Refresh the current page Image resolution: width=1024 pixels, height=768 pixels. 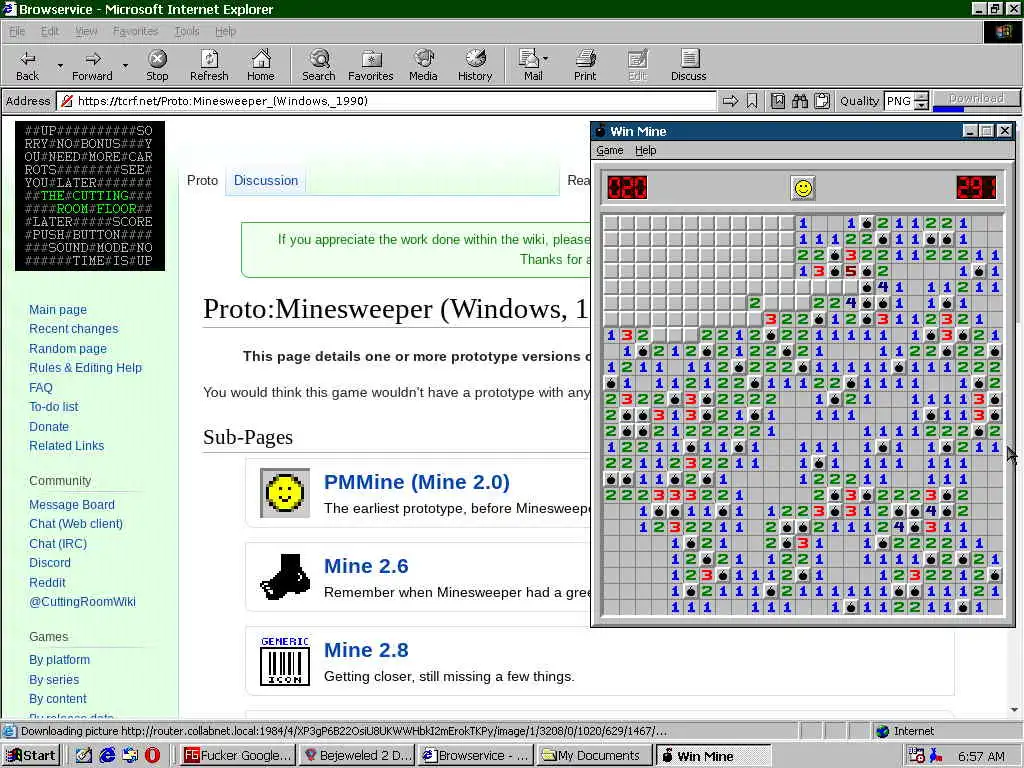tap(209, 65)
